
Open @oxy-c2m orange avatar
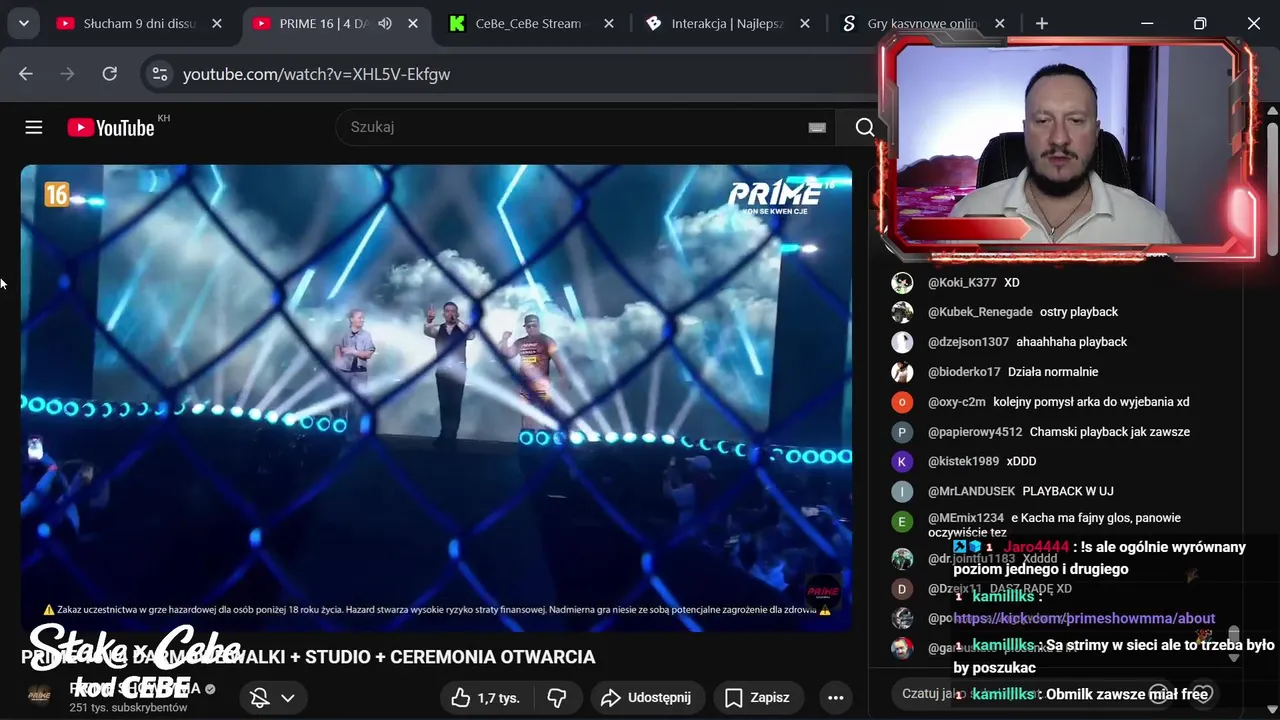pos(902,402)
